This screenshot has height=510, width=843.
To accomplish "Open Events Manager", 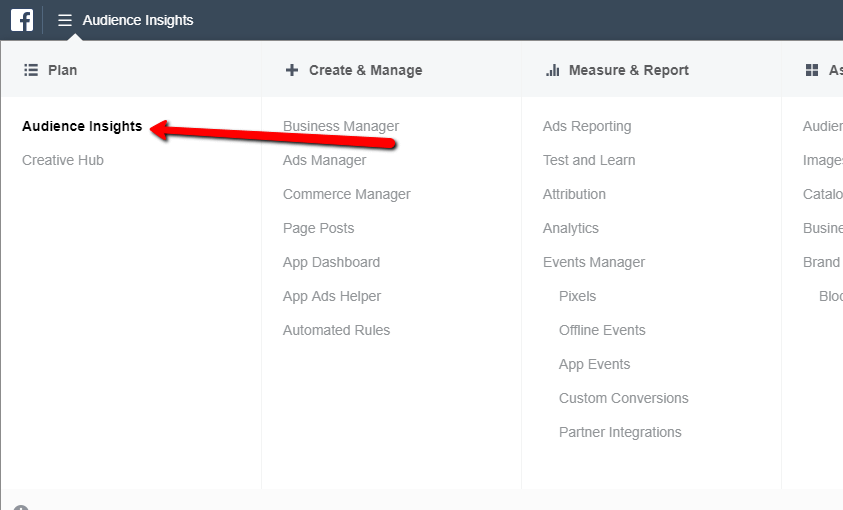I will point(594,262).
